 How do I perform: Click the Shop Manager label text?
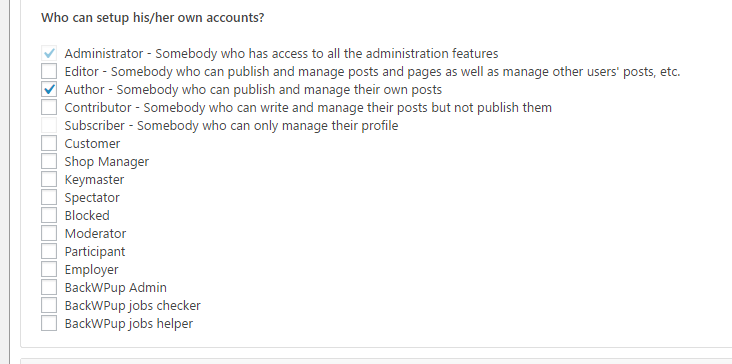click(106, 161)
